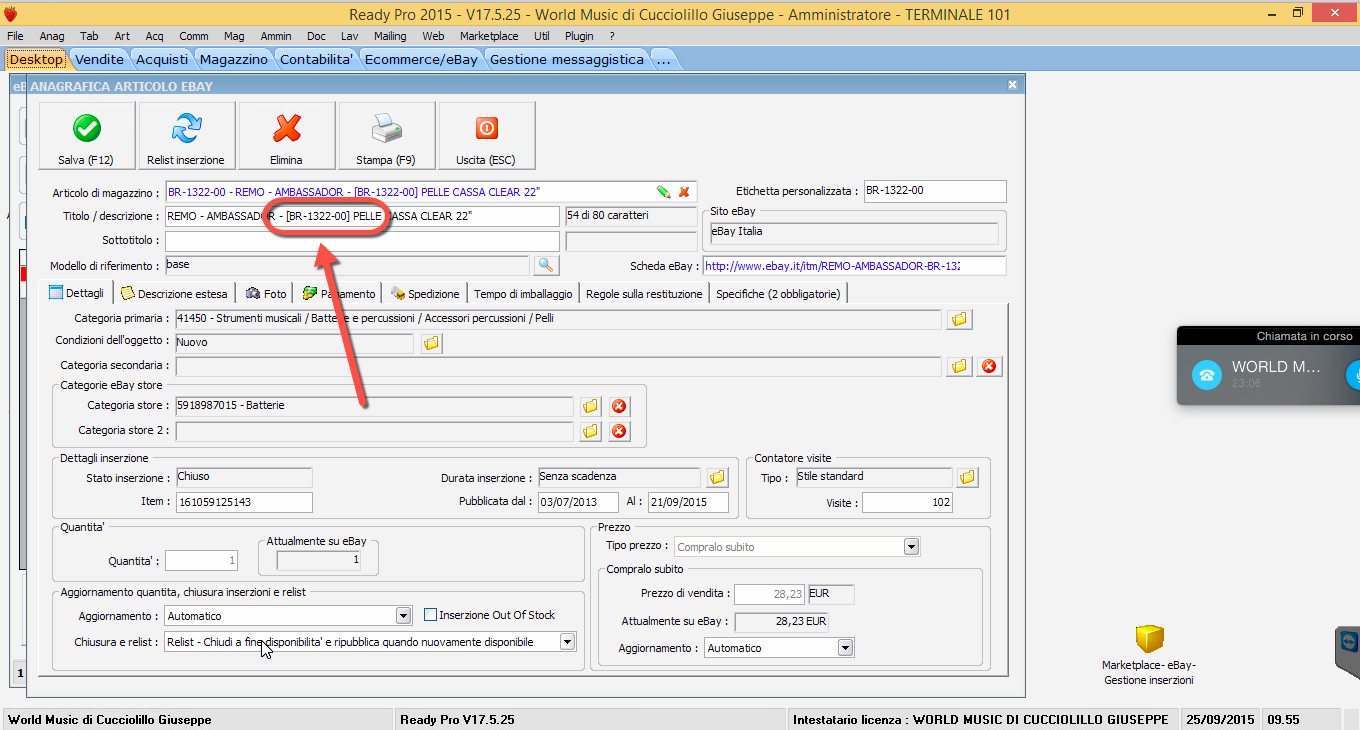Click the Salva (F12) green check button
1360x730 pixels.
(86, 136)
